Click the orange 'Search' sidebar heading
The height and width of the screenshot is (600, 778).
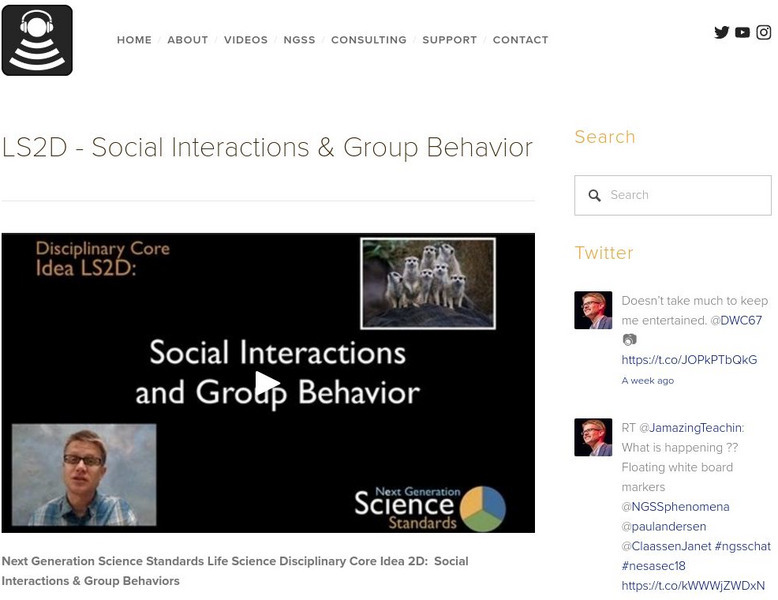(605, 136)
